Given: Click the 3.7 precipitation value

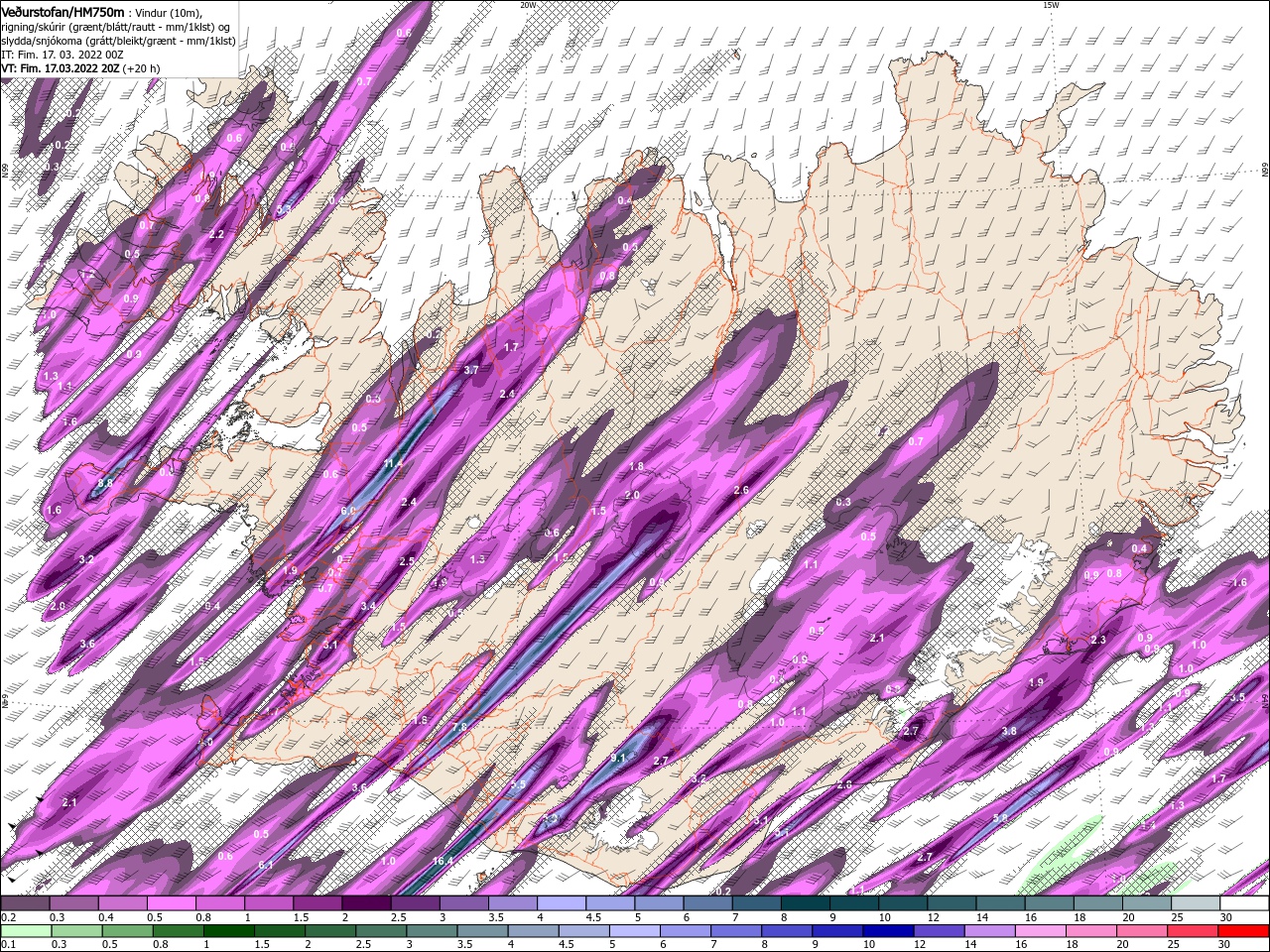Looking at the screenshot, I should 471,370.
